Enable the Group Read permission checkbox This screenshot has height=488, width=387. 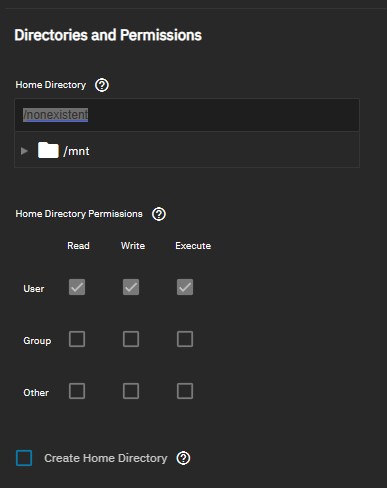pos(77,339)
